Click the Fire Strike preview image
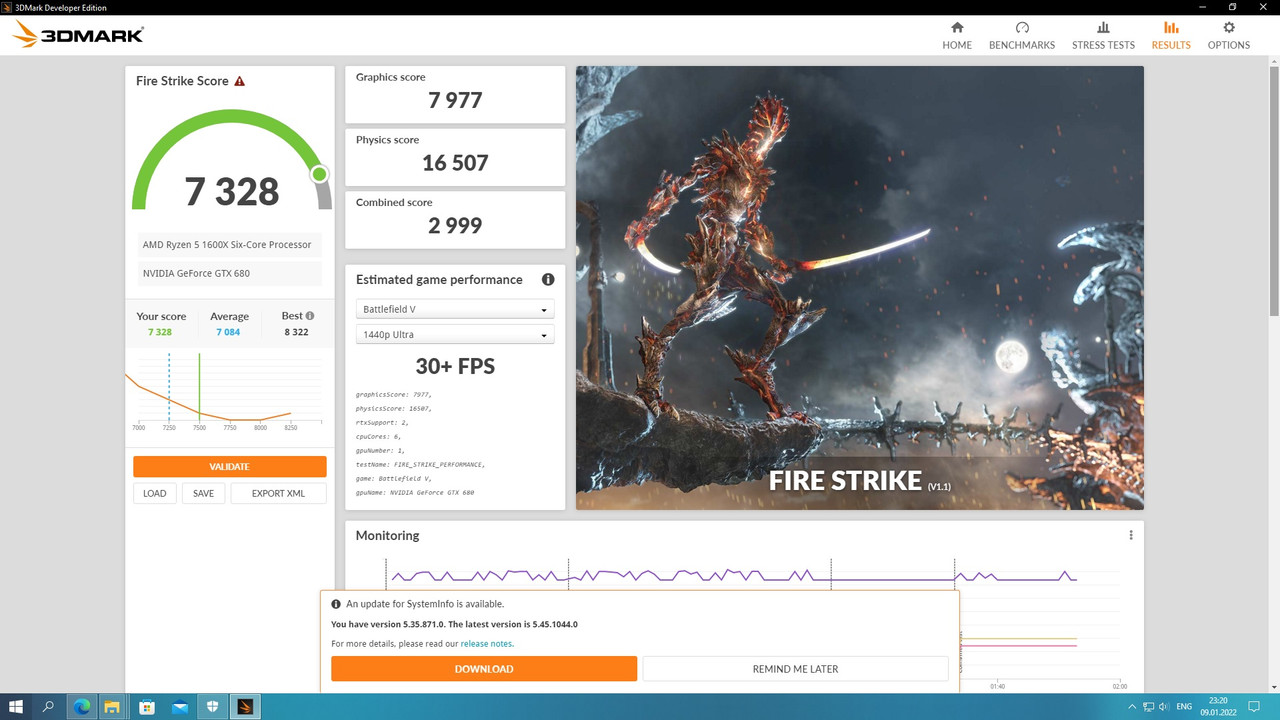The width and height of the screenshot is (1280, 720). click(860, 288)
